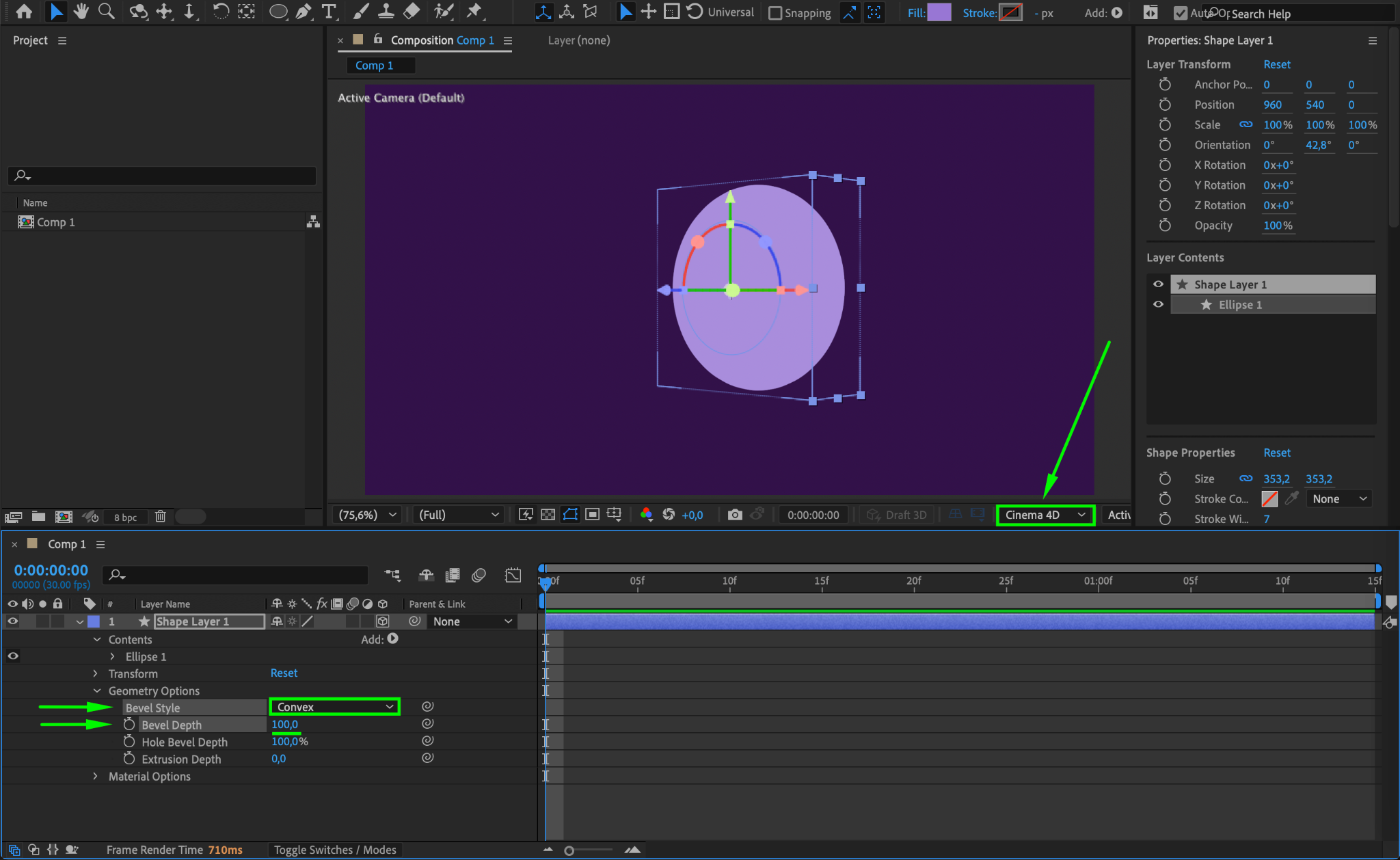Open the Fill color swatch
Image resolution: width=1400 pixels, height=860 pixels.
[939, 12]
